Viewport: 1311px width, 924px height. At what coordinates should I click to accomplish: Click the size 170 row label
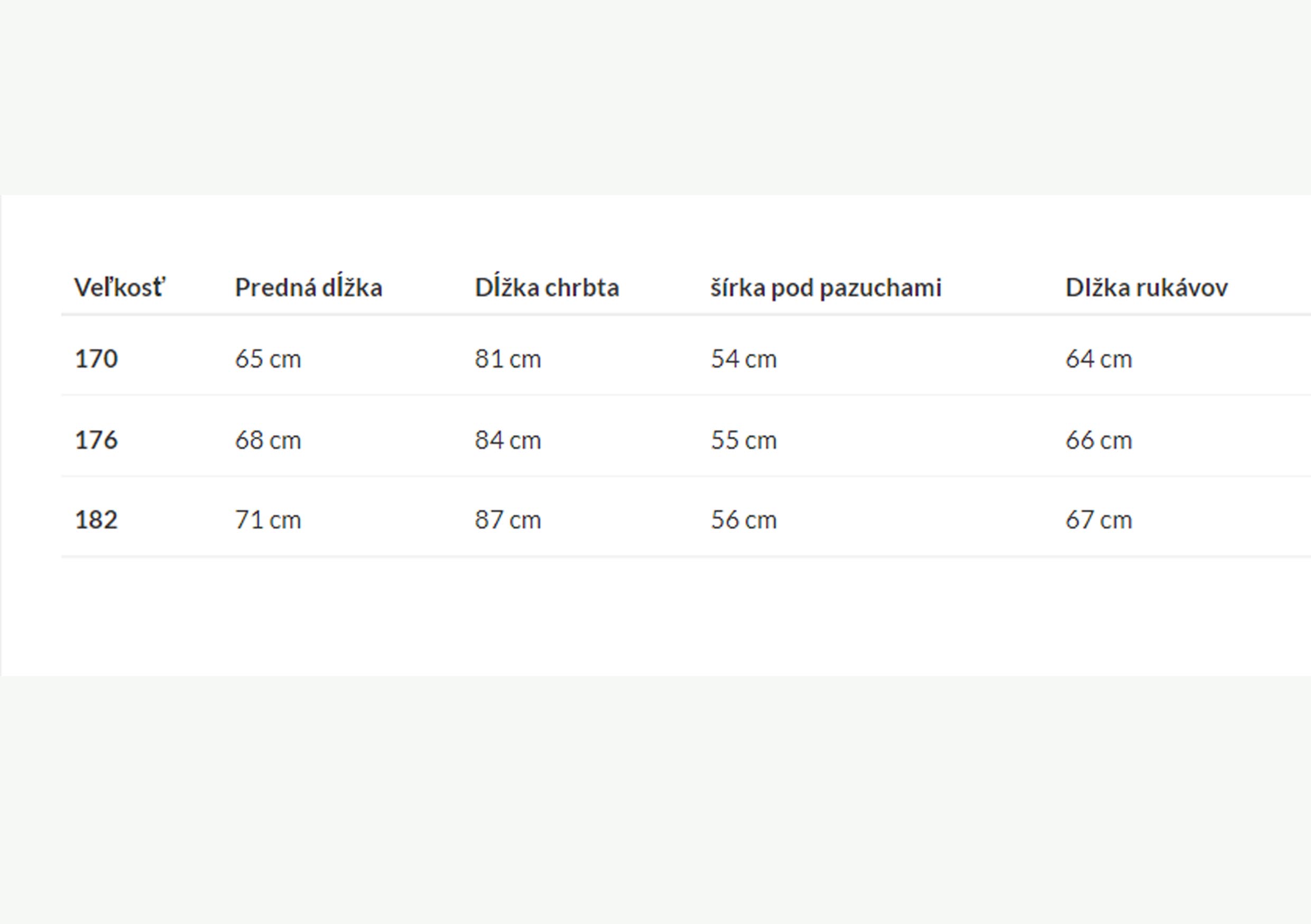[96, 359]
